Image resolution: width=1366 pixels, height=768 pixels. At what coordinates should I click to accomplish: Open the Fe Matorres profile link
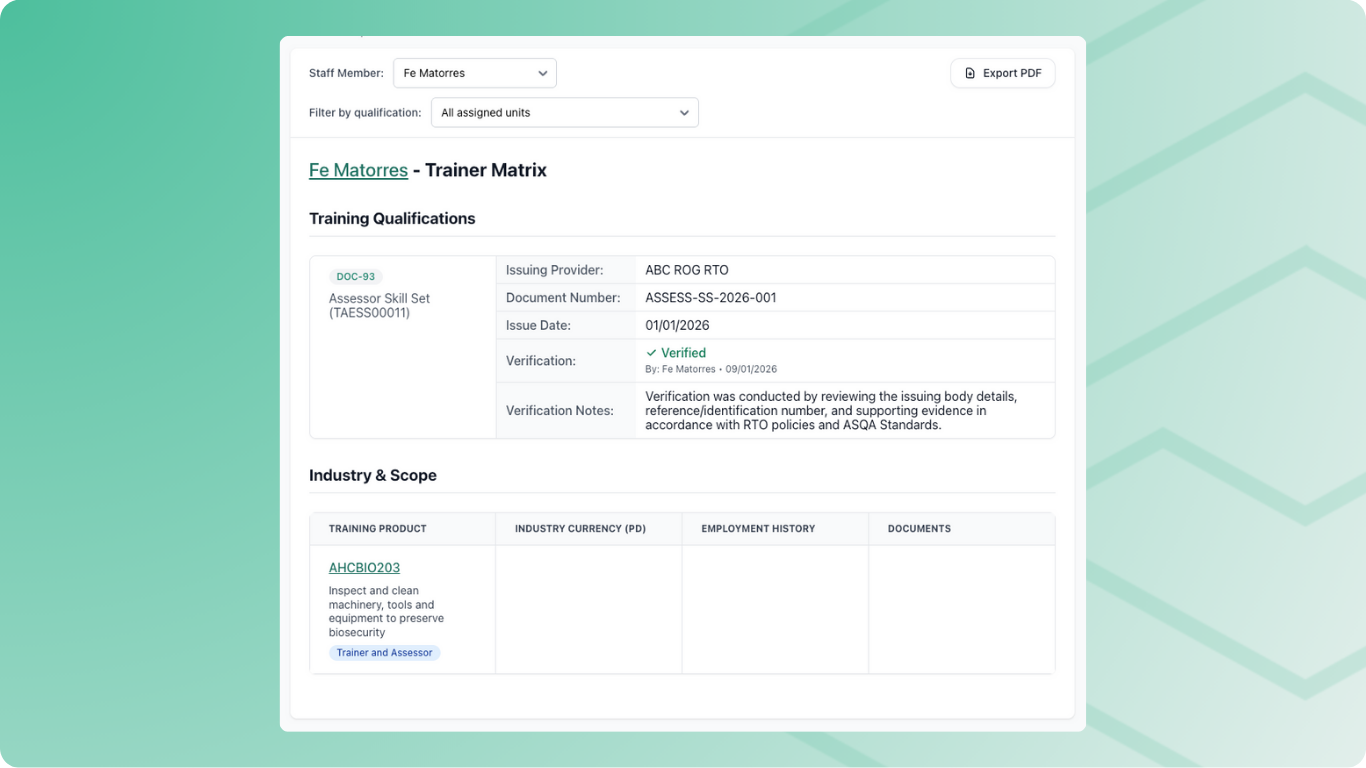click(x=358, y=169)
